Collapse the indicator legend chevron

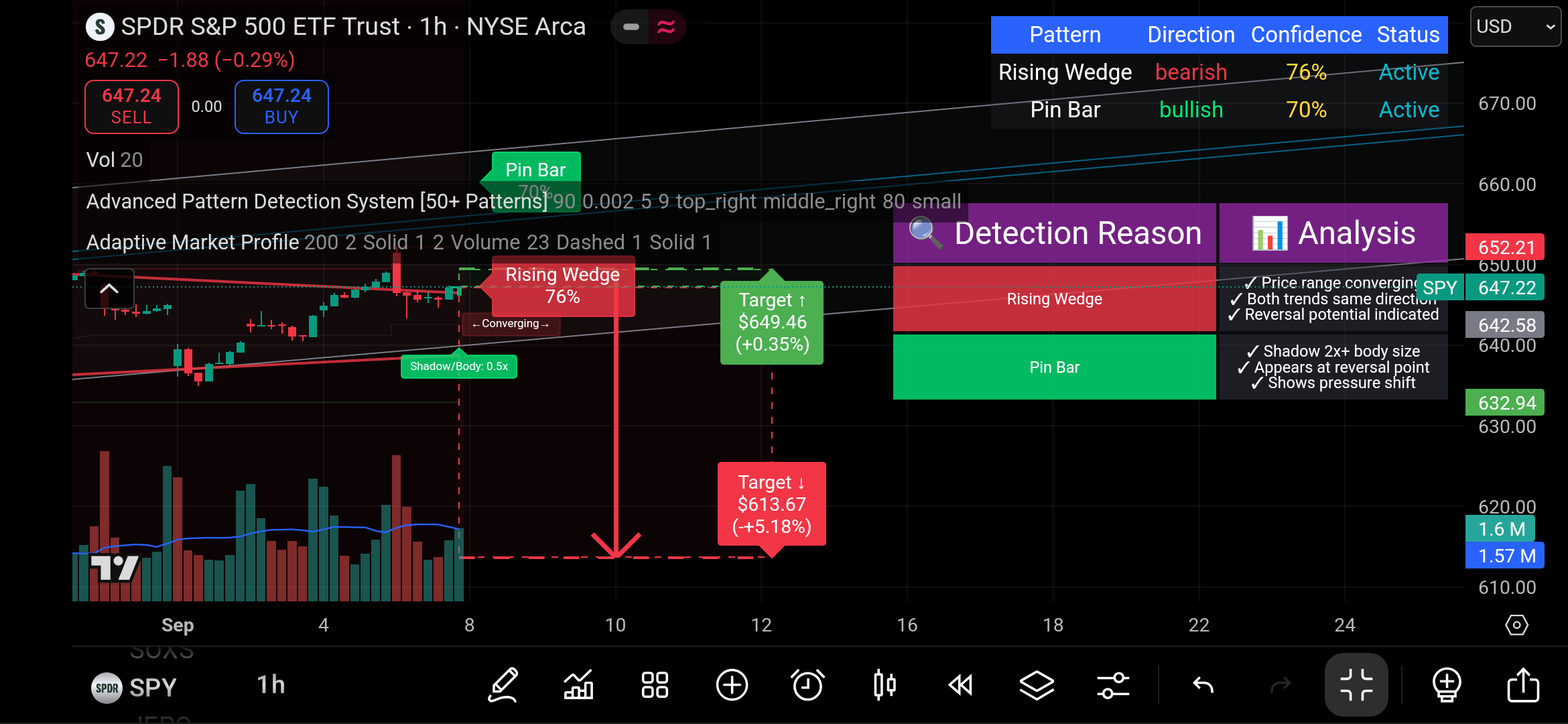pyautogui.click(x=109, y=289)
